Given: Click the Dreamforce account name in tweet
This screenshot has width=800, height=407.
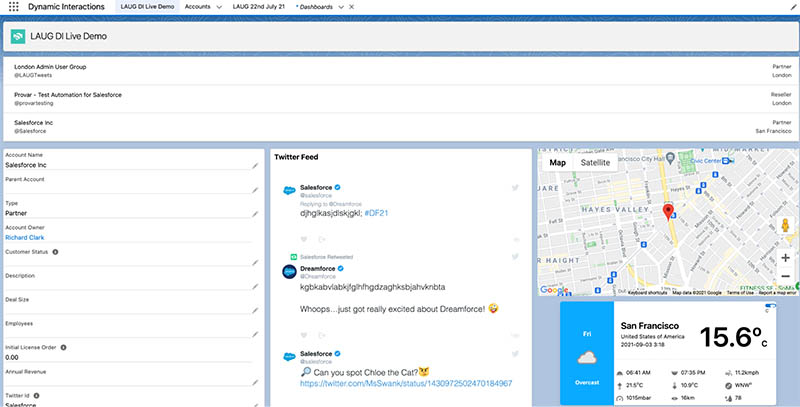Looking at the screenshot, I should (x=318, y=268).
